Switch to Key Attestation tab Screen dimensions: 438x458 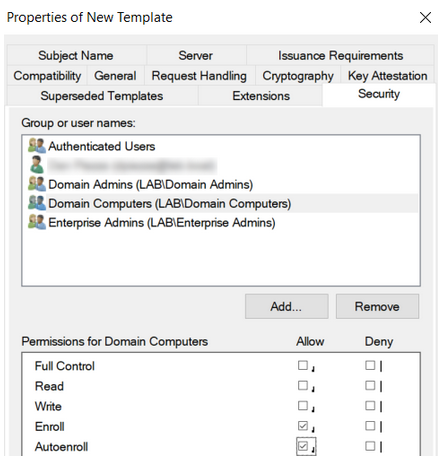[388, 76]
